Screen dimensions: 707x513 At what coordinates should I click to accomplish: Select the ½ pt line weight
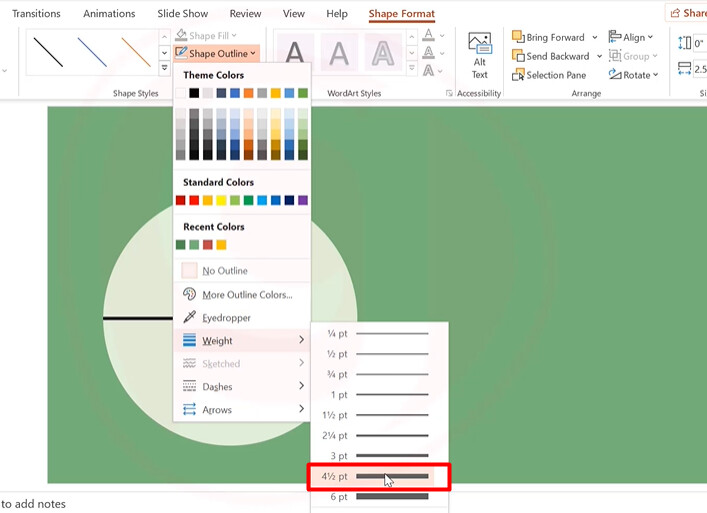(x=379, y=354)
